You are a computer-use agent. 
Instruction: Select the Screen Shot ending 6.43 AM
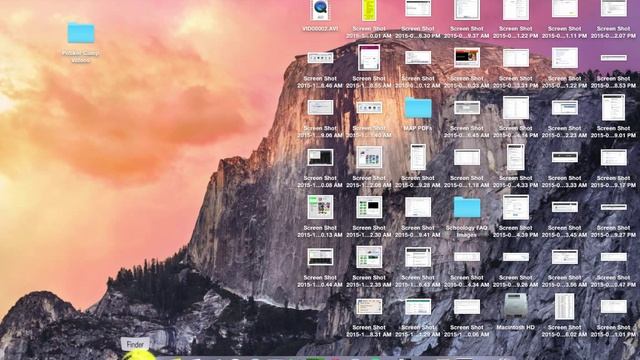tap(418, 257)
